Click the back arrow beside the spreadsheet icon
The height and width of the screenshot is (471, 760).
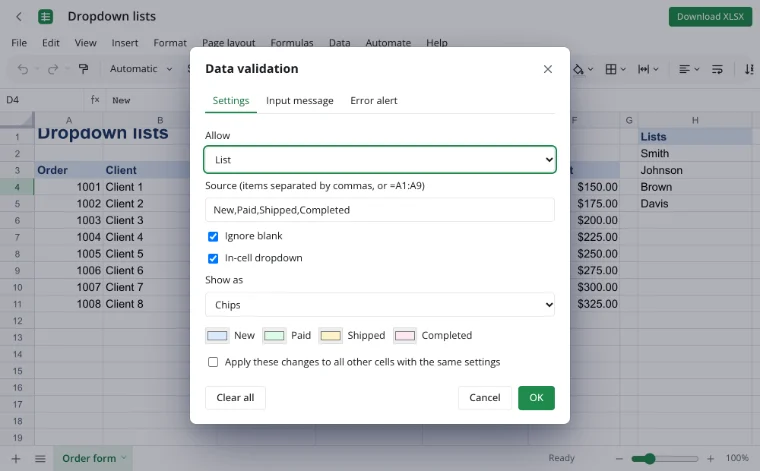point(19,17)
